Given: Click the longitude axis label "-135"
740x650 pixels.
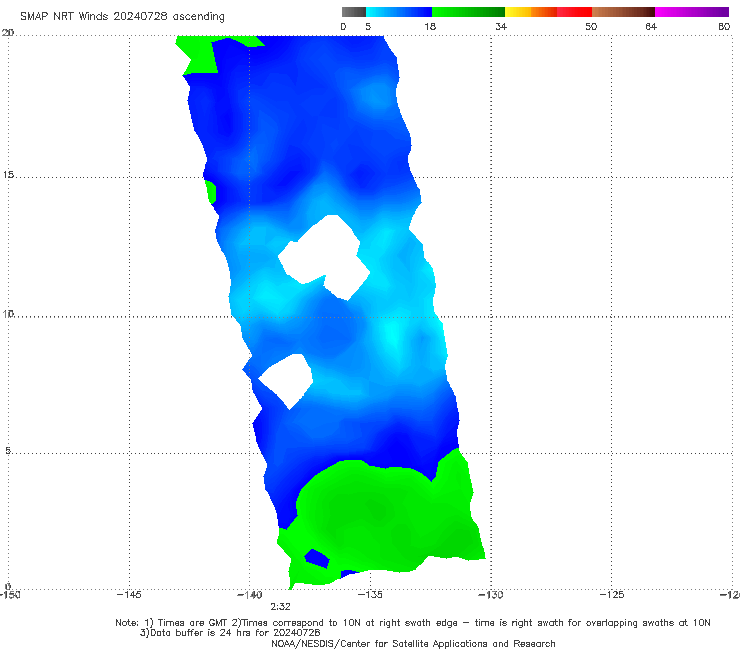Looking at the screenshot, I should click(x=370, y=595).
